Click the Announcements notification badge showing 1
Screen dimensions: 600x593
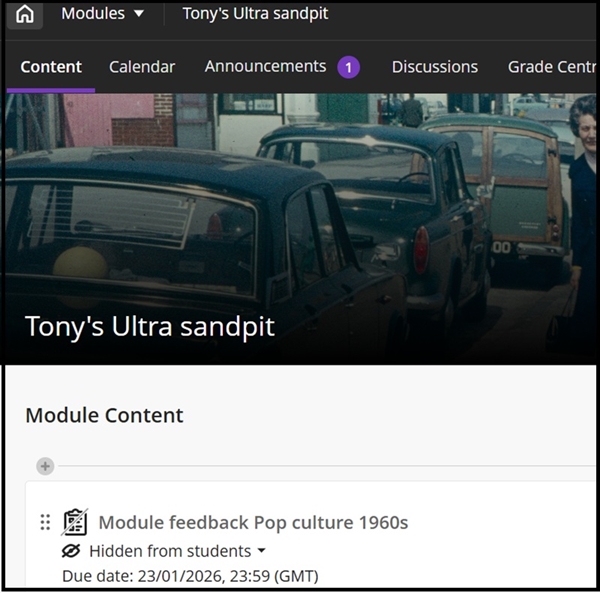[x=348, y=67]
